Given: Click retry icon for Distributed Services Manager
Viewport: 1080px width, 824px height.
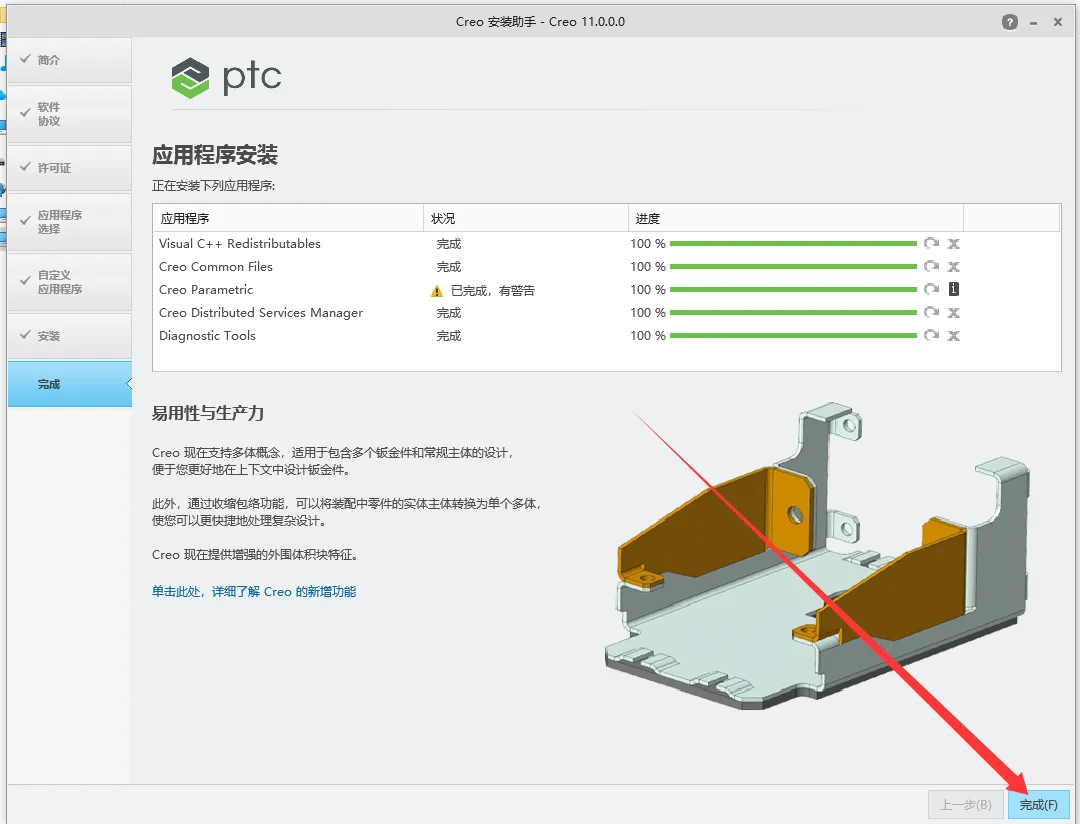Looking at the screenshot, I should coord(931,312).
